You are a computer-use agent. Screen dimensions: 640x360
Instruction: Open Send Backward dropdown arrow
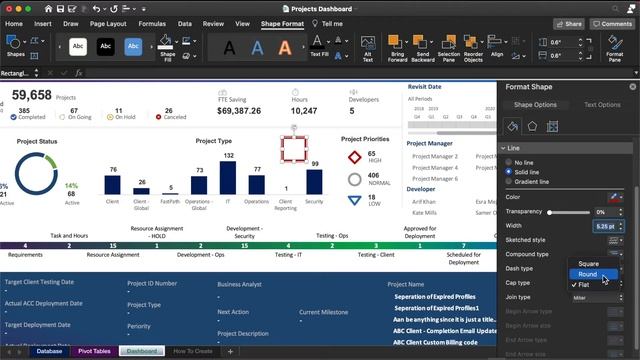pyautogui.click(x=431, y=42)
